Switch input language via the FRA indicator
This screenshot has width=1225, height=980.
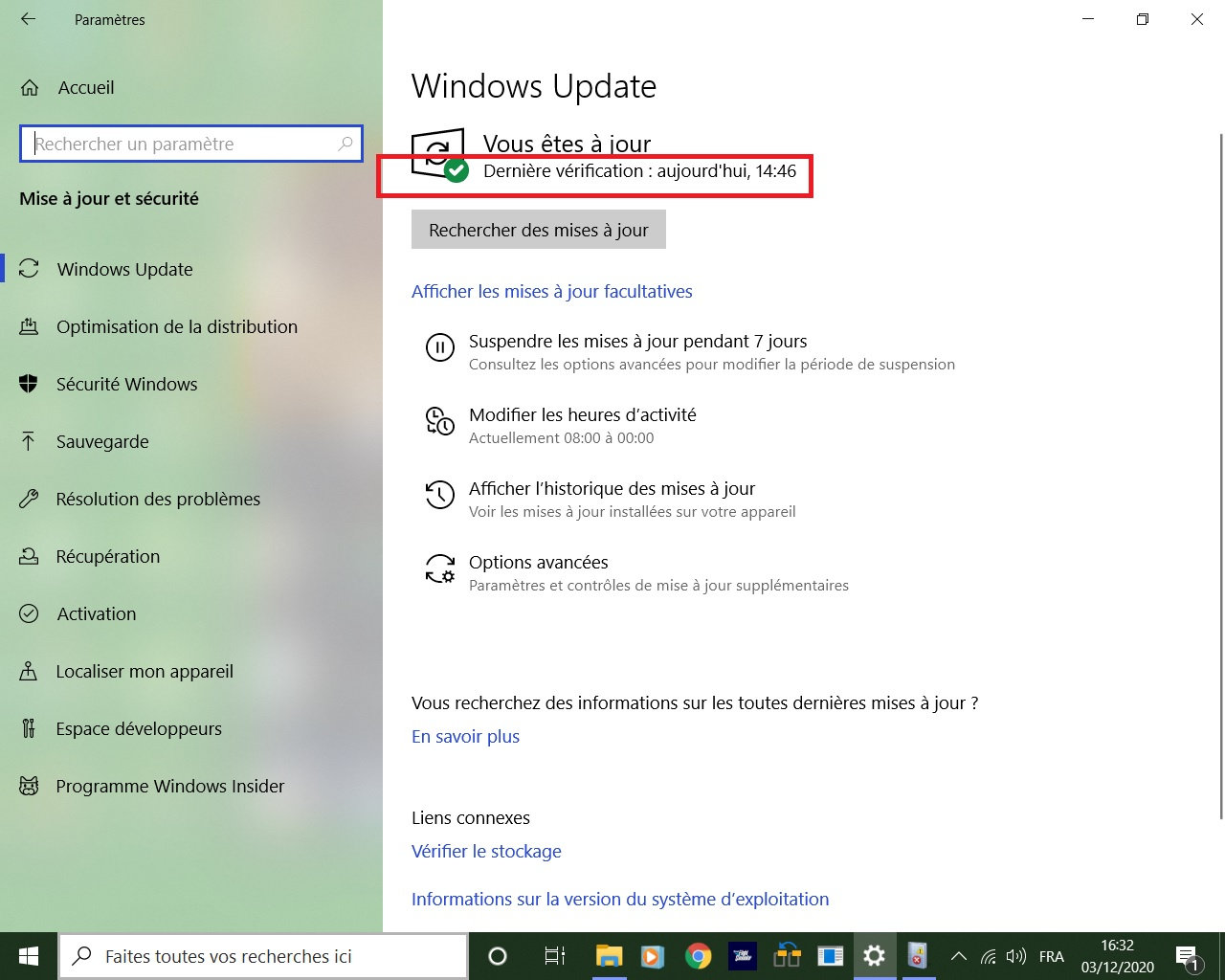pyautogui.click(x=1051, y=956)
